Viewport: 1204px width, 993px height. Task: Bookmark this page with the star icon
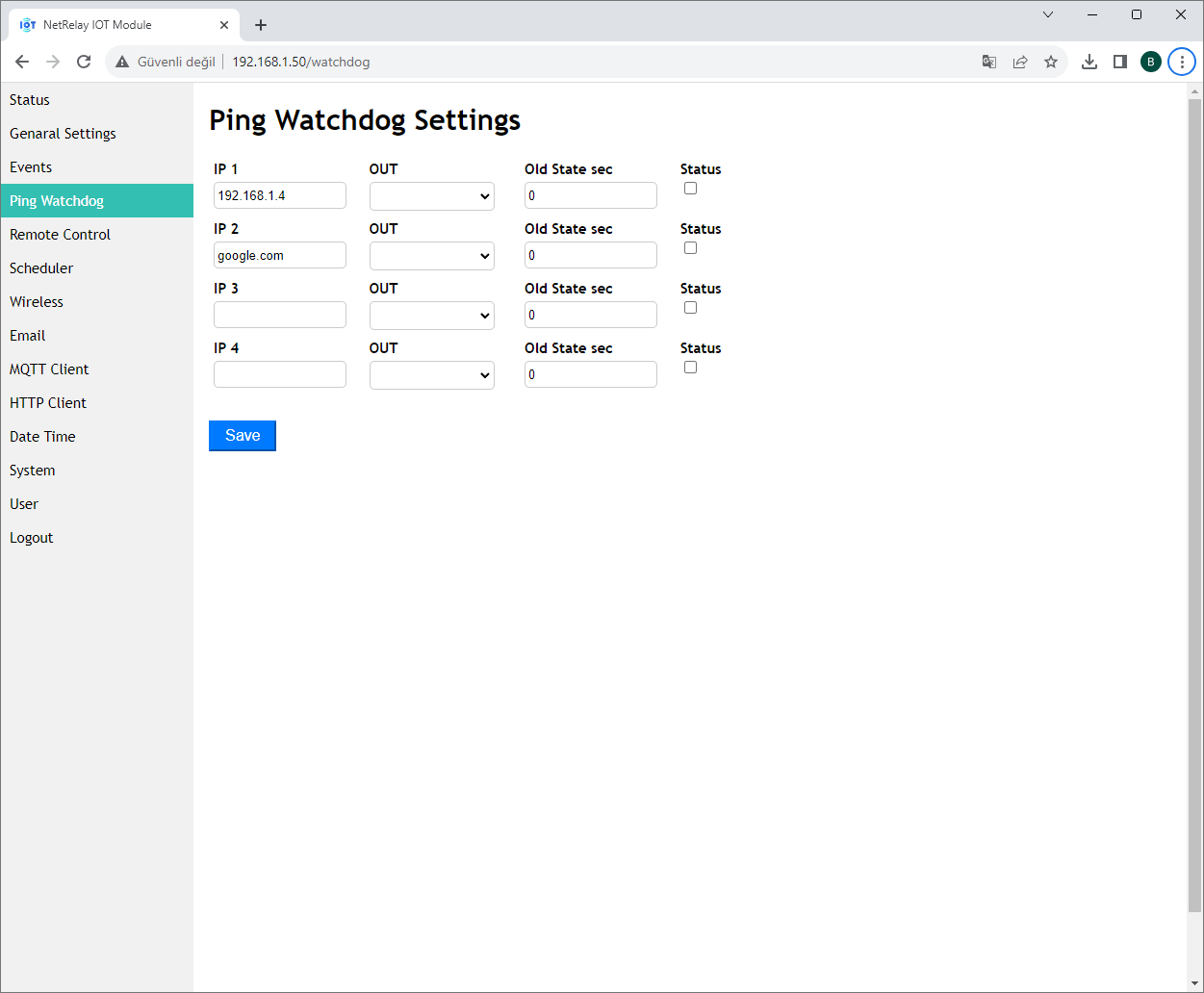[x=1050, y=62]
